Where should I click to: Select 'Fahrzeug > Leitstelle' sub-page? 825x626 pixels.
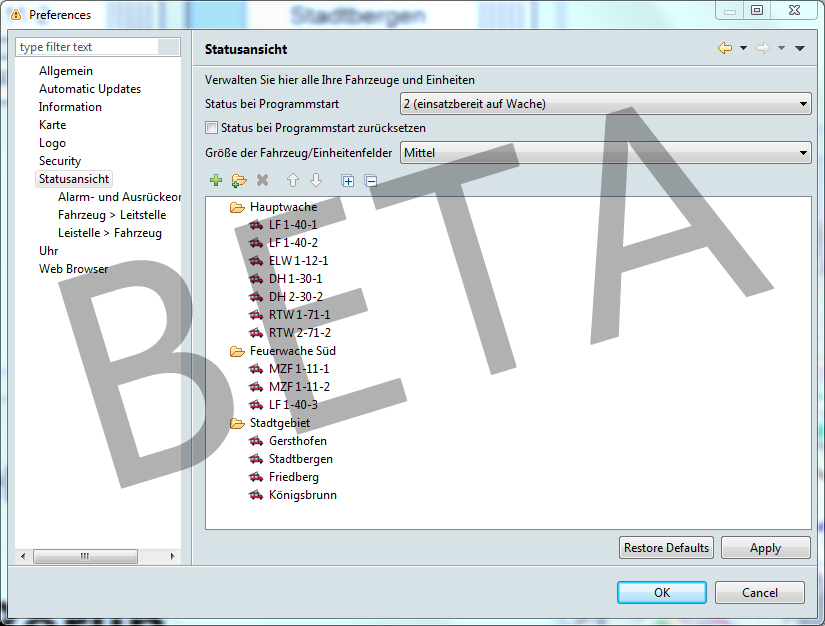pos(112,215)
